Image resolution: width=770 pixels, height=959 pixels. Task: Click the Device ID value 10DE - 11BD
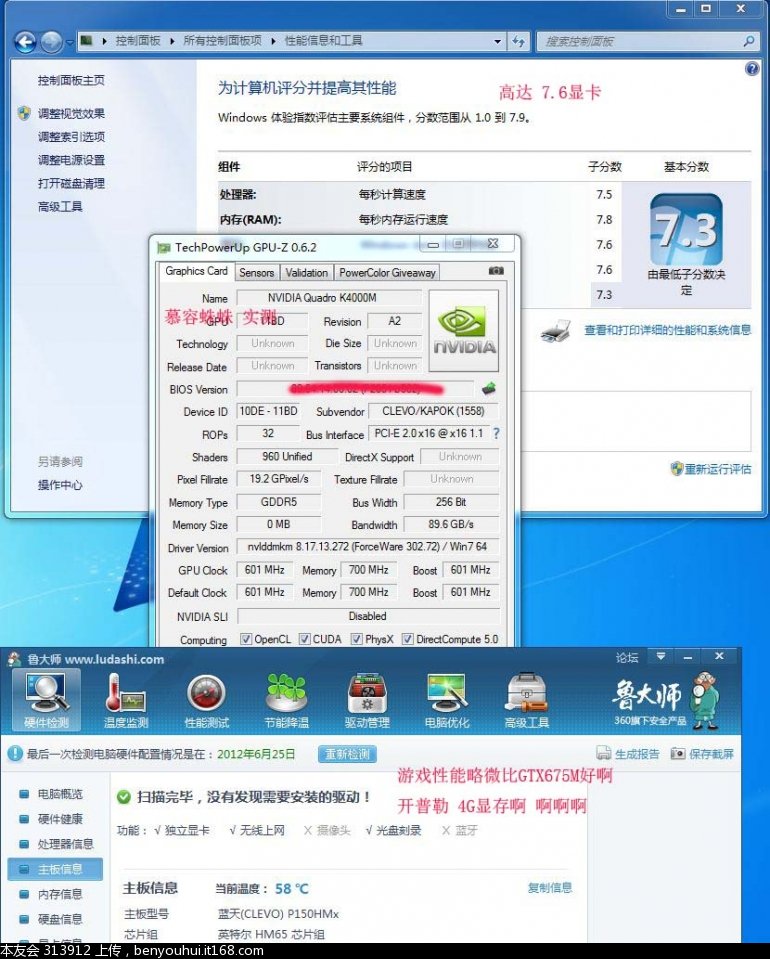click(268, 411)
